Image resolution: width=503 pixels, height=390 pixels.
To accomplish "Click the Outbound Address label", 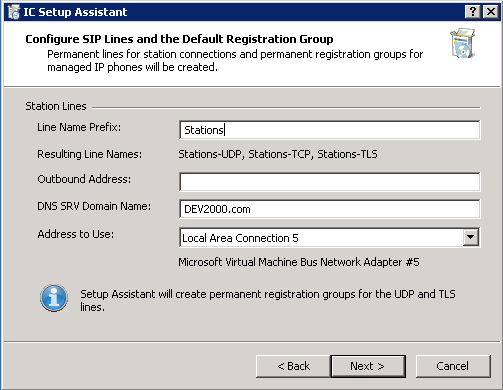I will [x=84, y=179].
